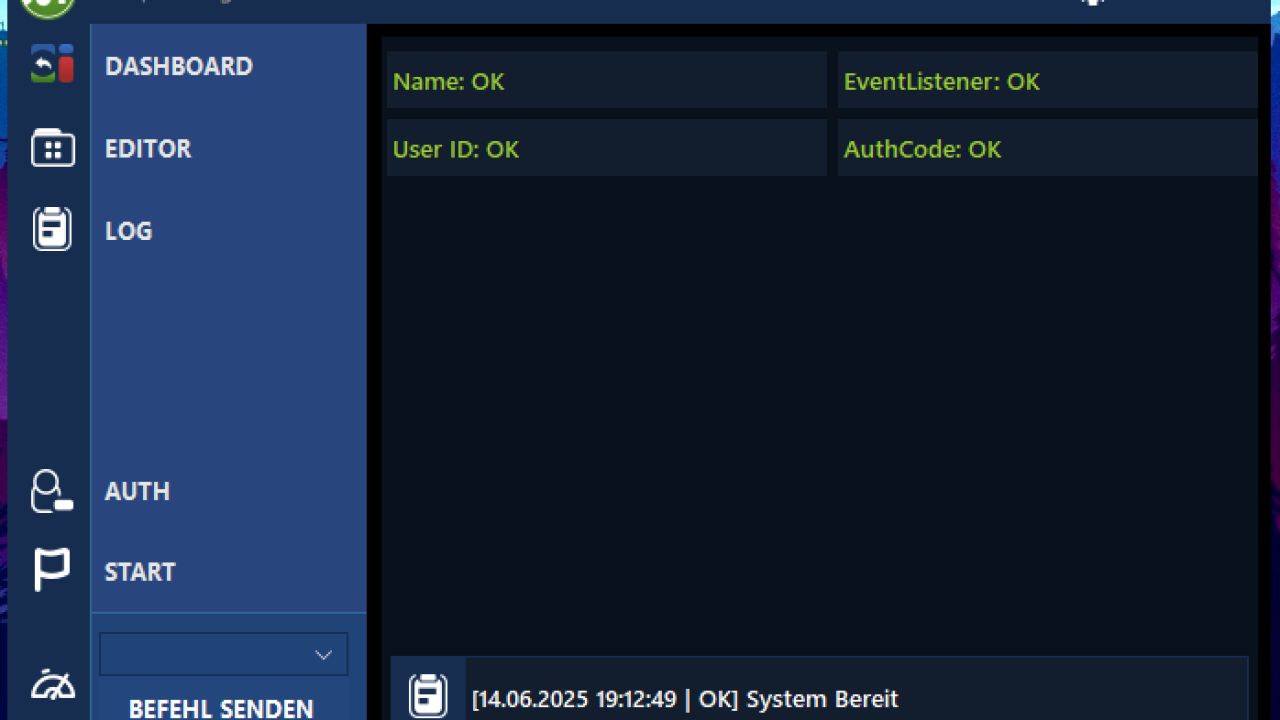Click the 'Name: OK' status tile

[x=606, y=81]
